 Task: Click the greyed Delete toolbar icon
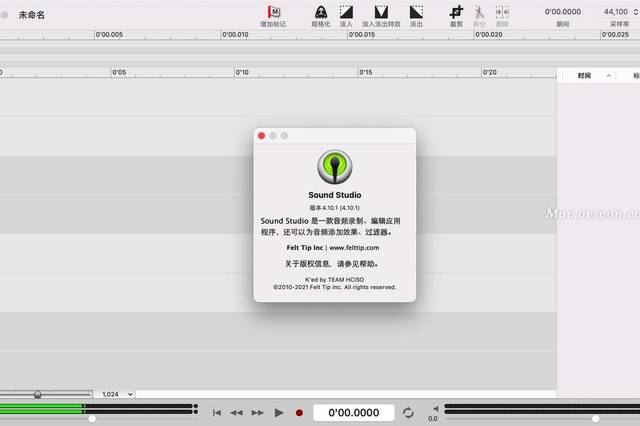502,12
